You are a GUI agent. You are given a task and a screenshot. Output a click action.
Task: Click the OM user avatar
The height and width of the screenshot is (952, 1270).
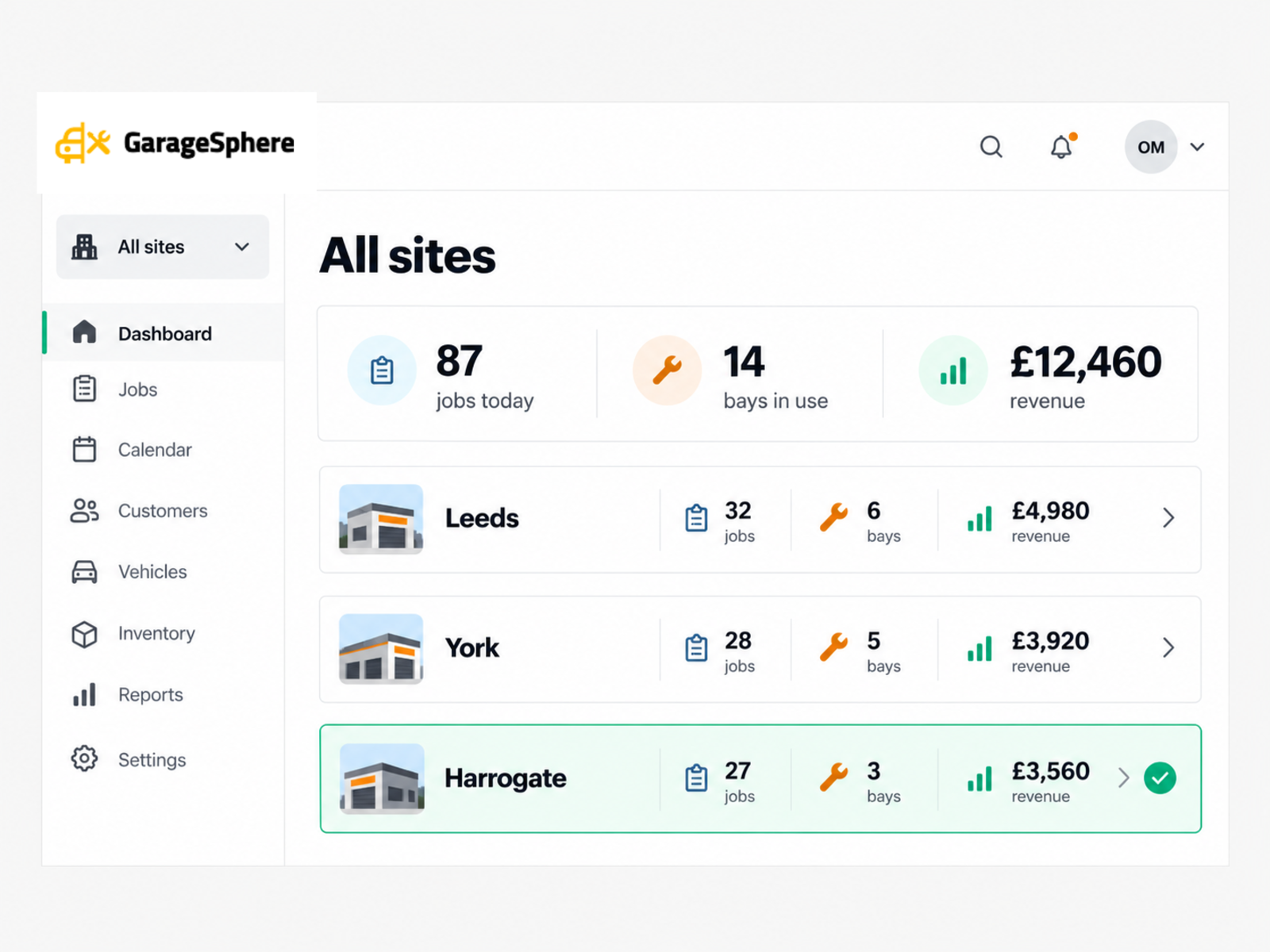click(x=1151, y=147)
